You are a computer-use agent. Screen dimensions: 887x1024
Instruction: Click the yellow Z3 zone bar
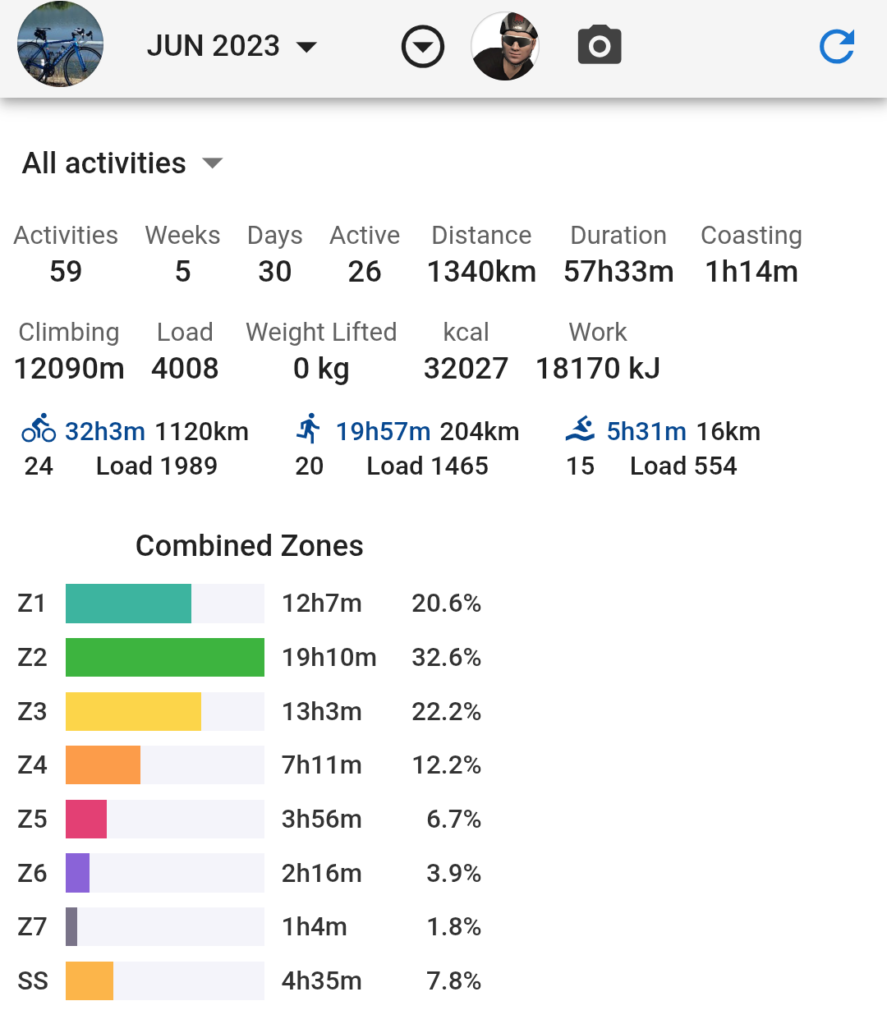tap(133, 712)
